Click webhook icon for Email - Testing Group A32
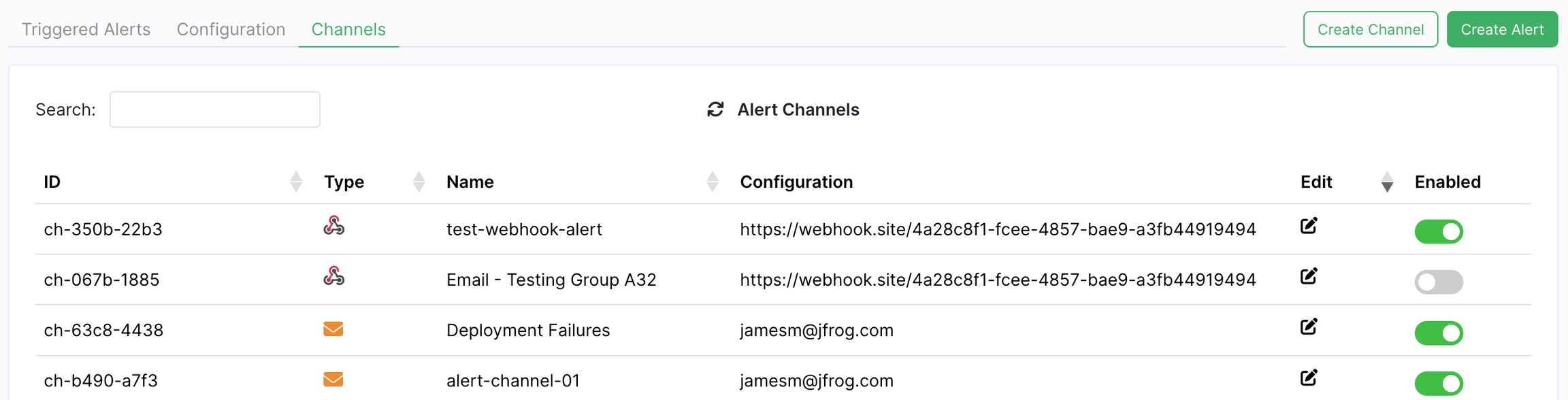The height and width of the screenshot is (400, 1568). point(333,276)
